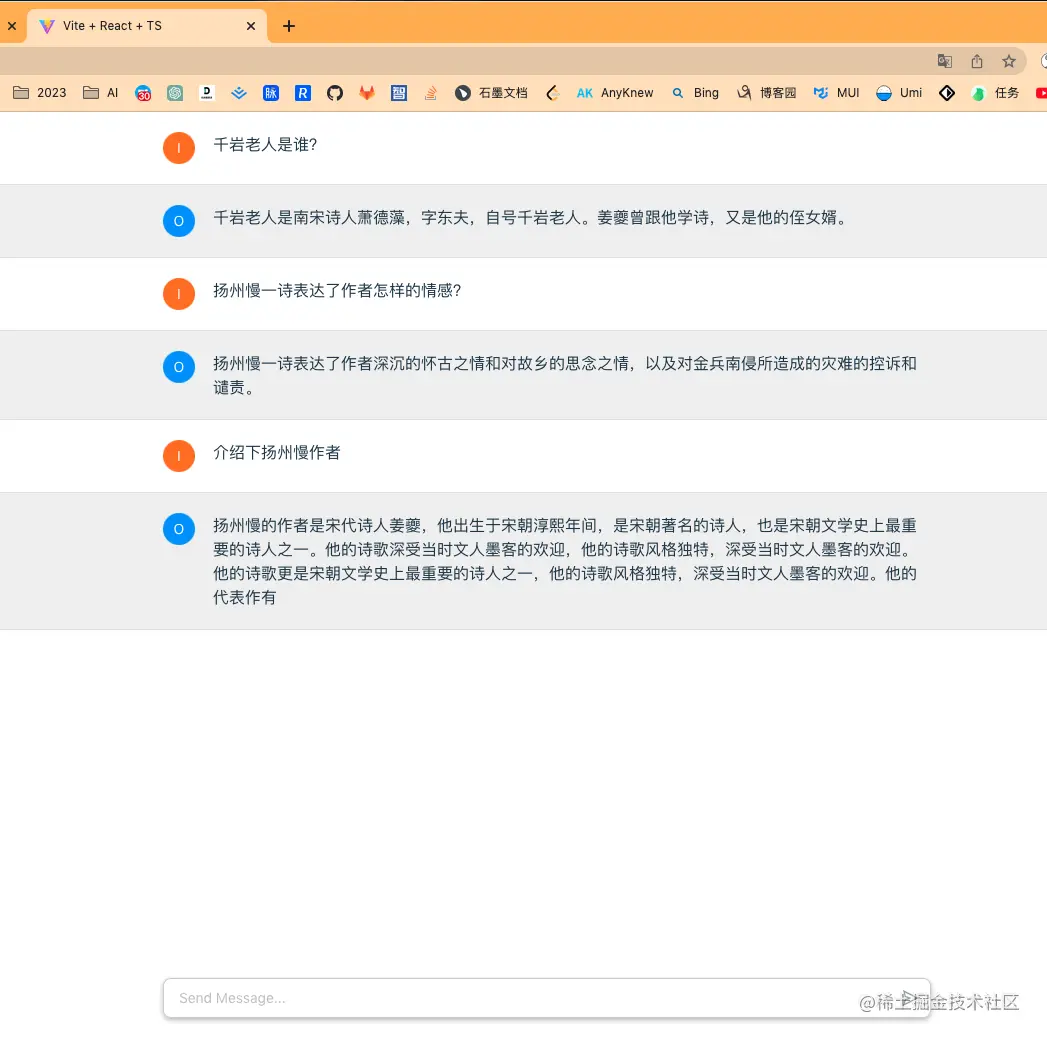Open the Umi bookmark
The image size is (1047, 1040).
pyautogui.click(x=899, y=92)
